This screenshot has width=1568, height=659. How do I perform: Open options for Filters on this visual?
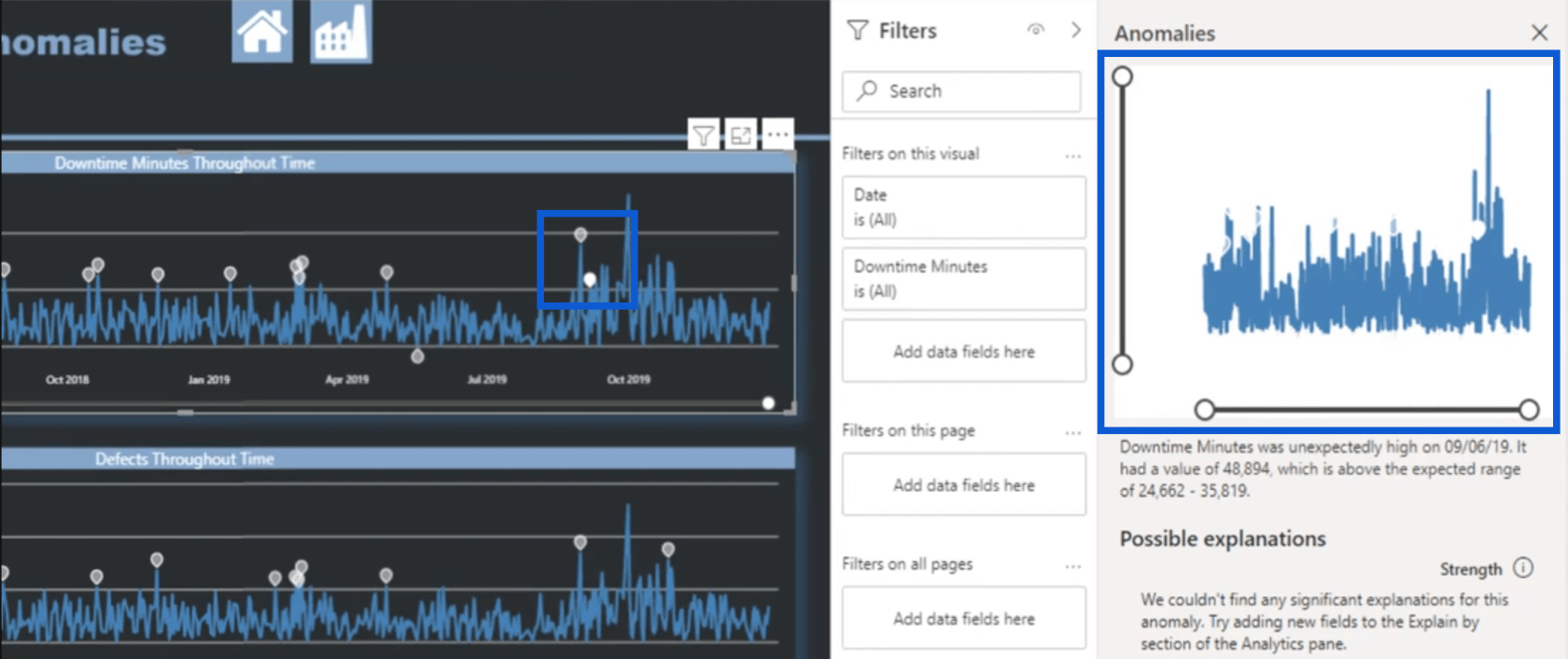(1073, 156)
